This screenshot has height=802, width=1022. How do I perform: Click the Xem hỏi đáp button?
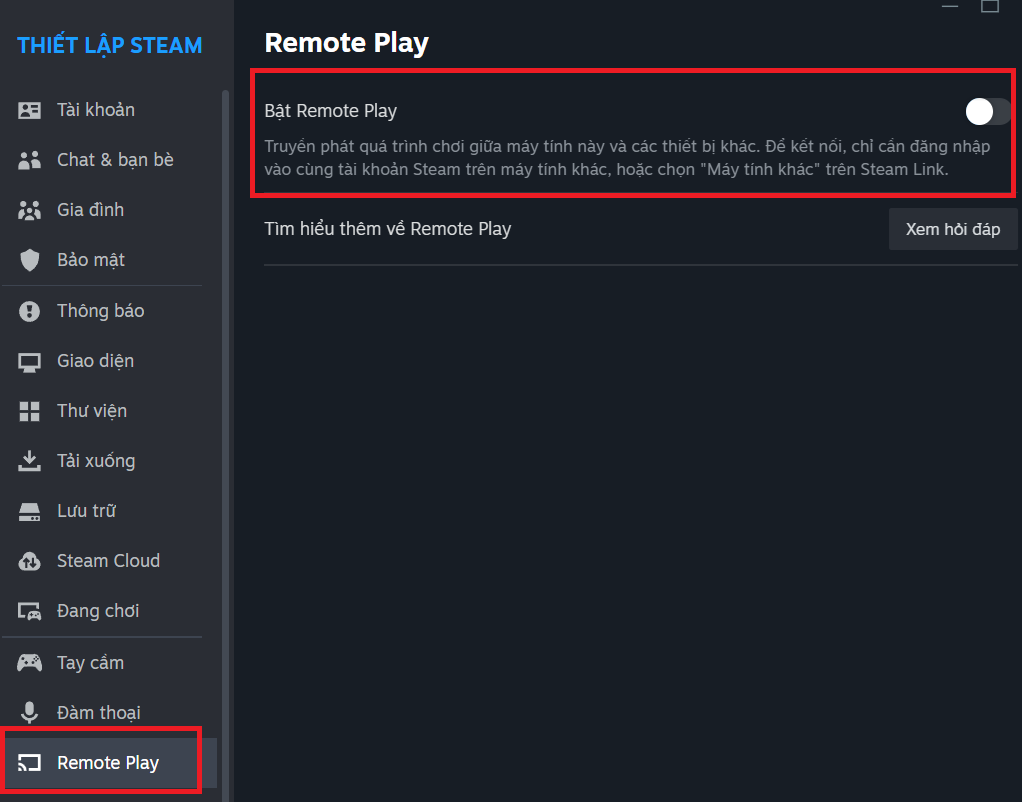point(953,230)
